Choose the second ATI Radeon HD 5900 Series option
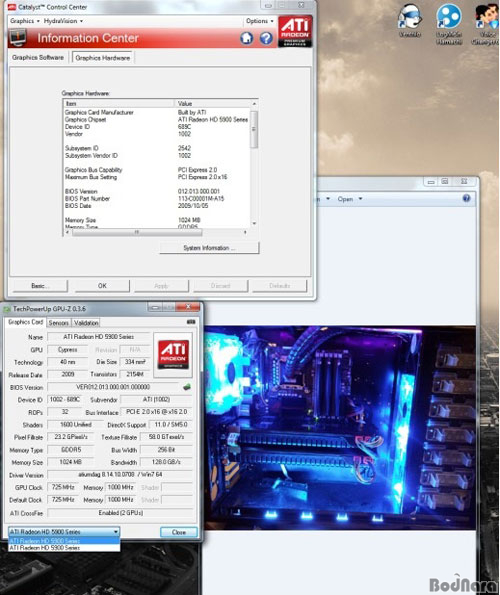Image resolution: width=500 pixels, height=595 pixels. [x=64, y=548]
